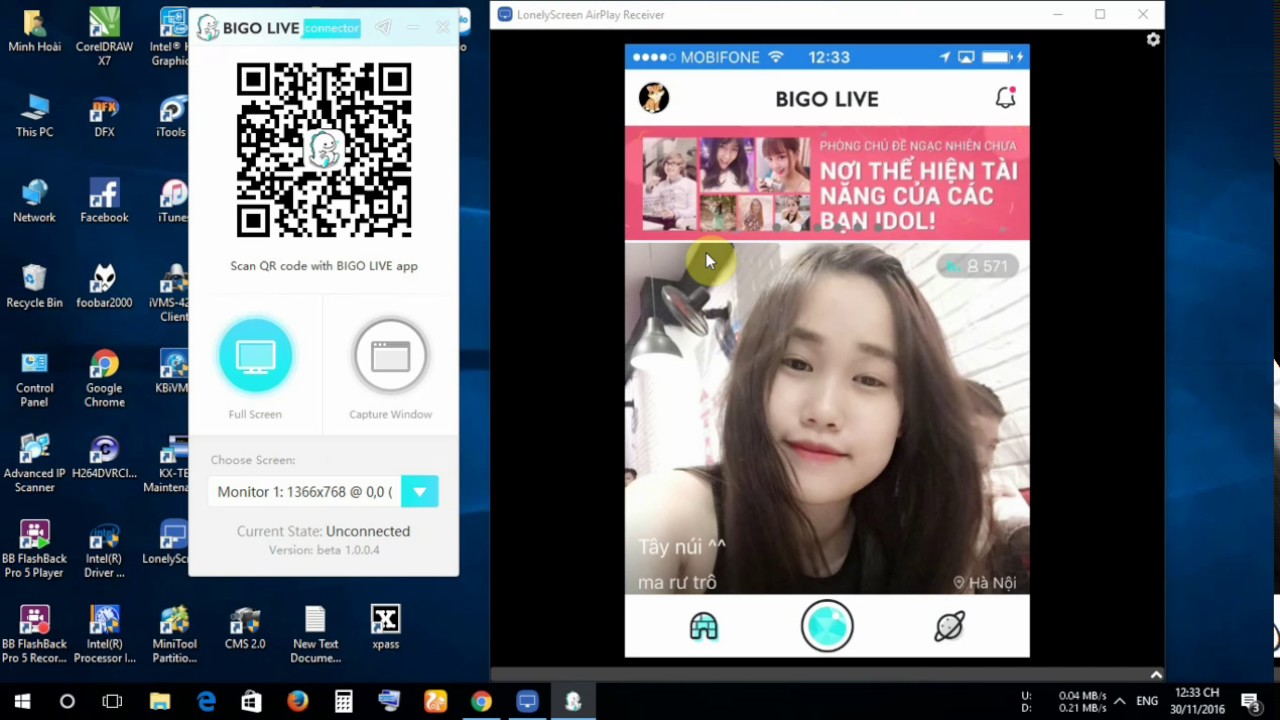Screen dimensions: 1280x720
Task: Open LonelyScreen settings gear icon
Action: [x=1153, y=39]
